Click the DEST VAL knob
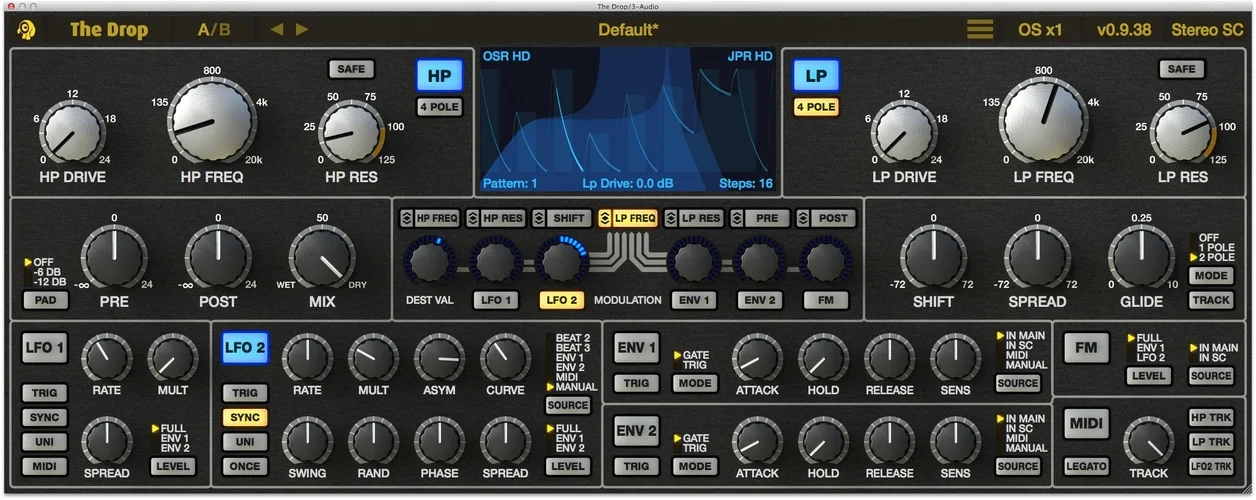 (x=429, y=261)
